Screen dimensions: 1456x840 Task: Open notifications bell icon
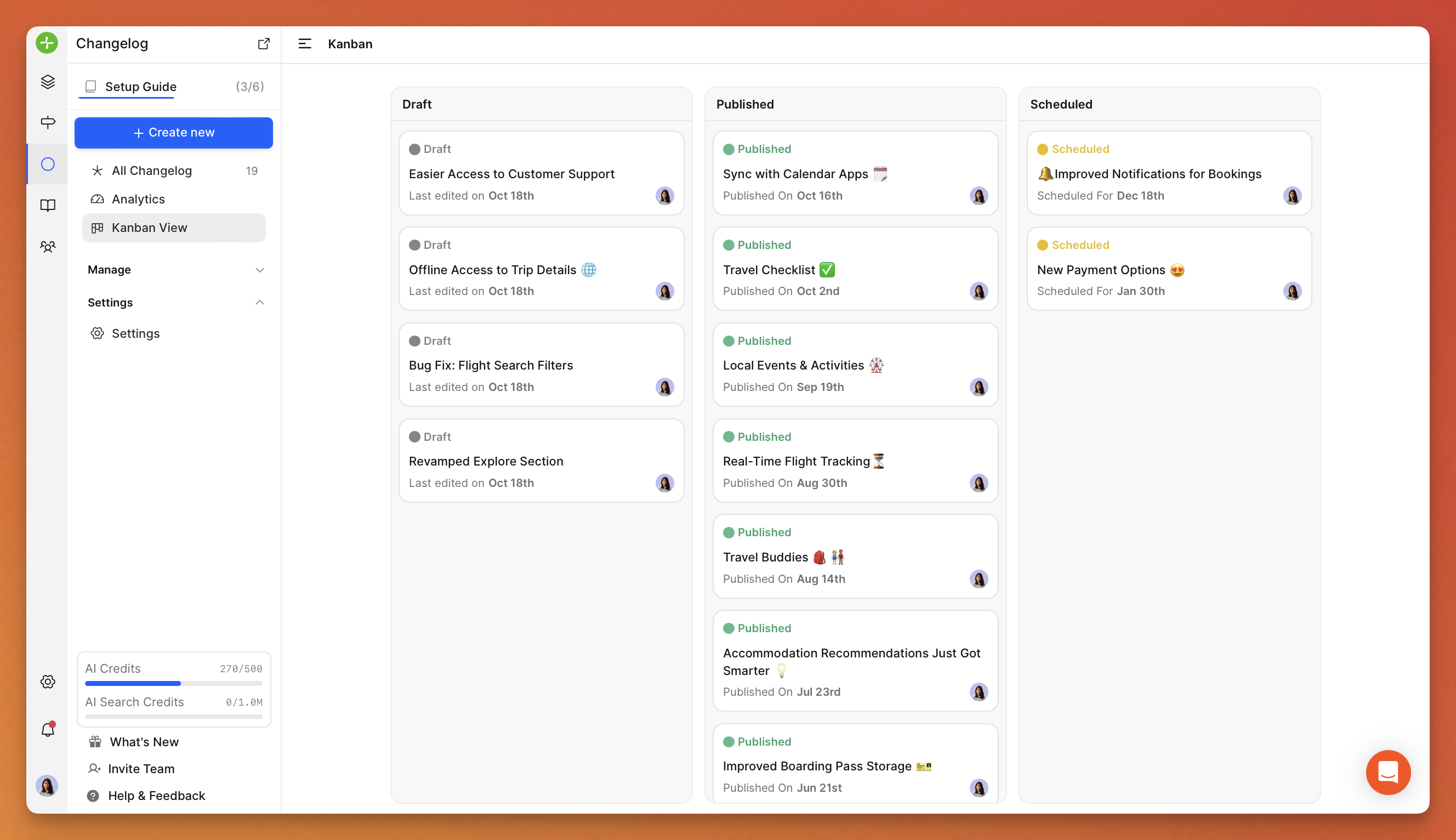click(48, 730)
